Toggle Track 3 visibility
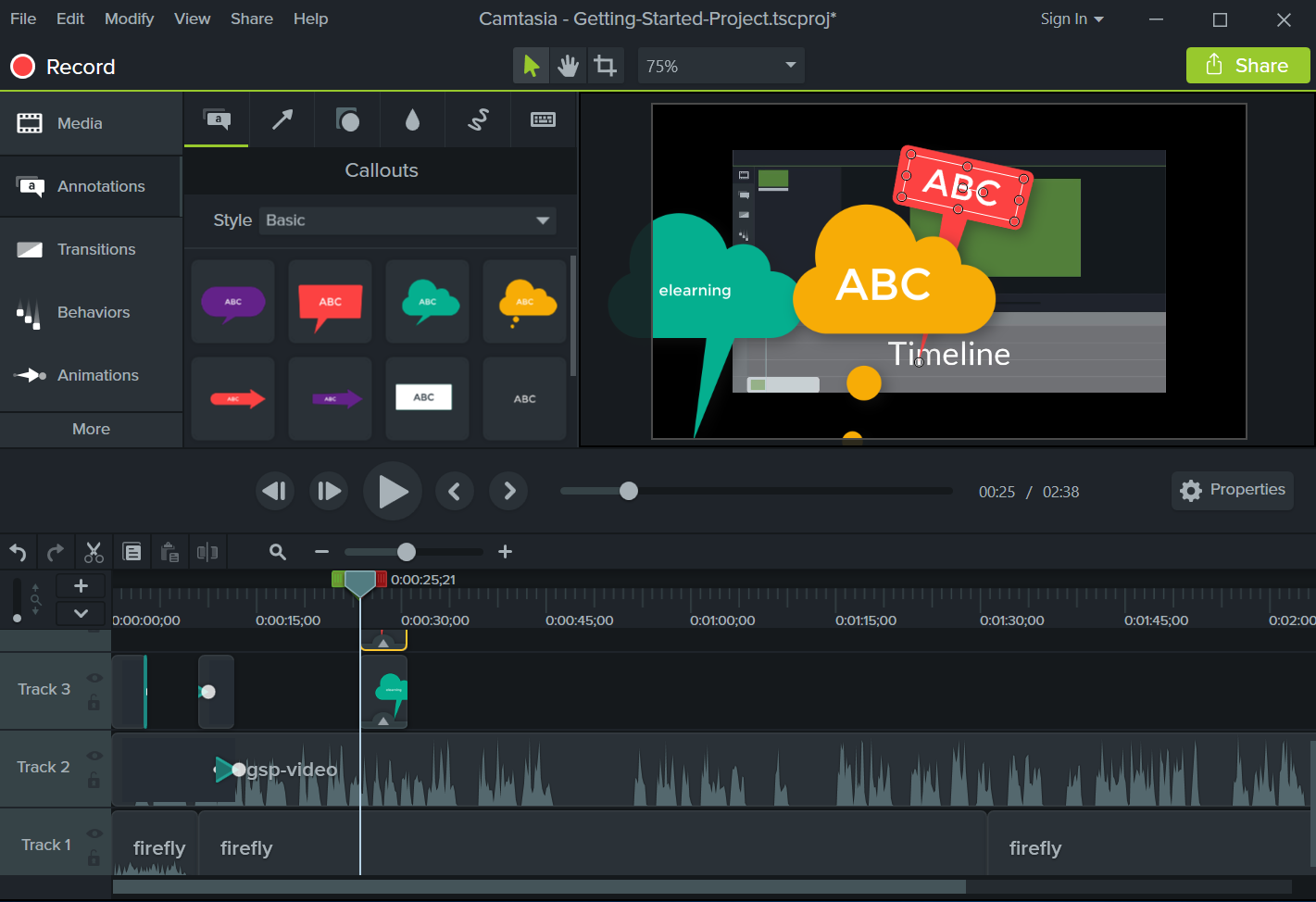The image size is (1316, 902). pyautogui.click(x=94, y=678)
